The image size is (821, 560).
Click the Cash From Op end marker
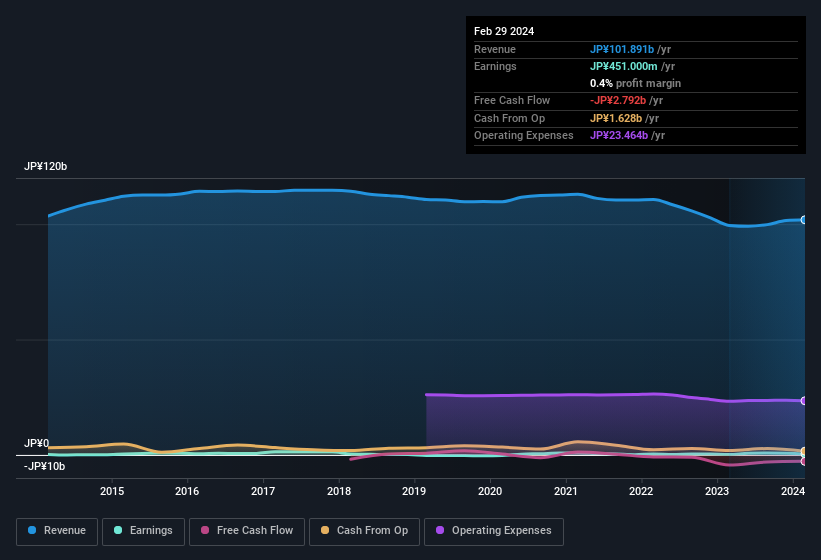point(804,451)
